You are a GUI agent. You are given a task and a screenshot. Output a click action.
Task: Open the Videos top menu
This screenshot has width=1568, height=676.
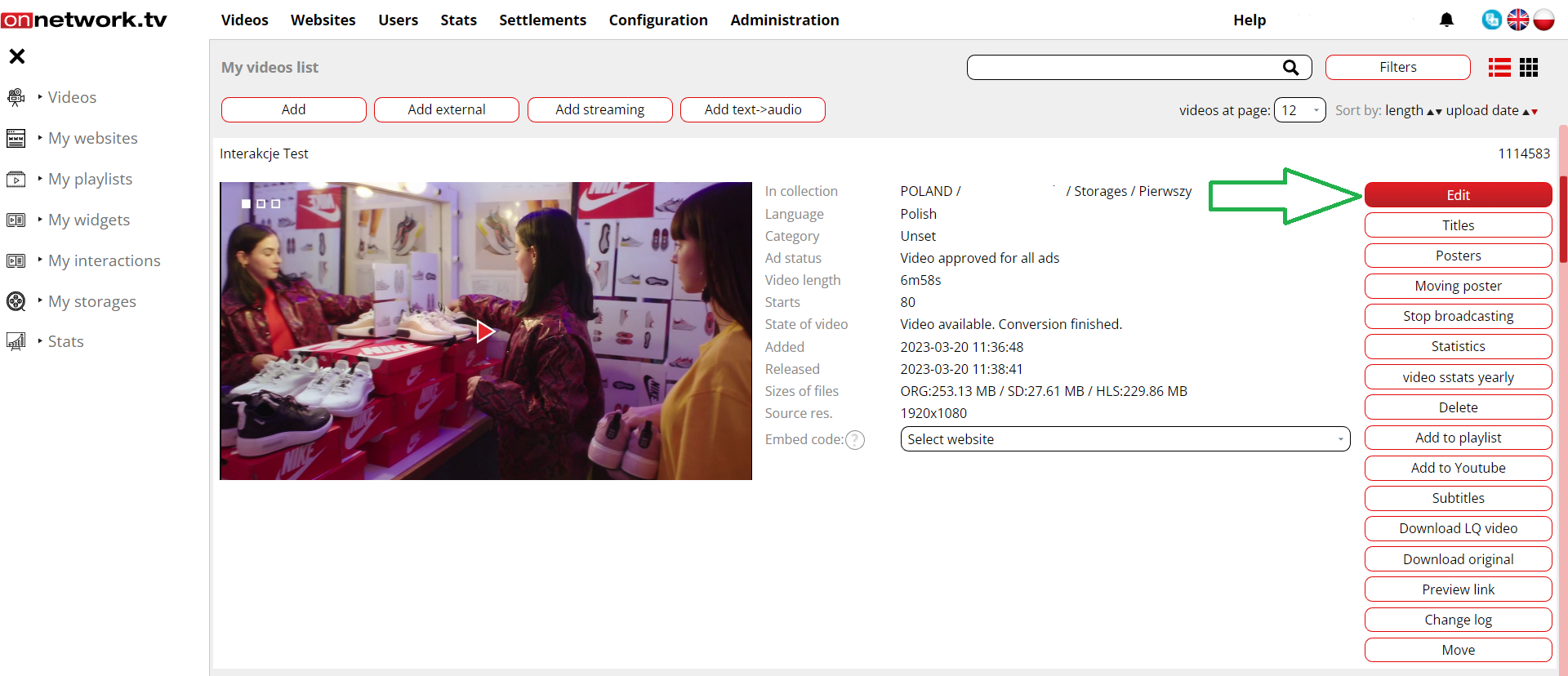(x=244, y=20)
